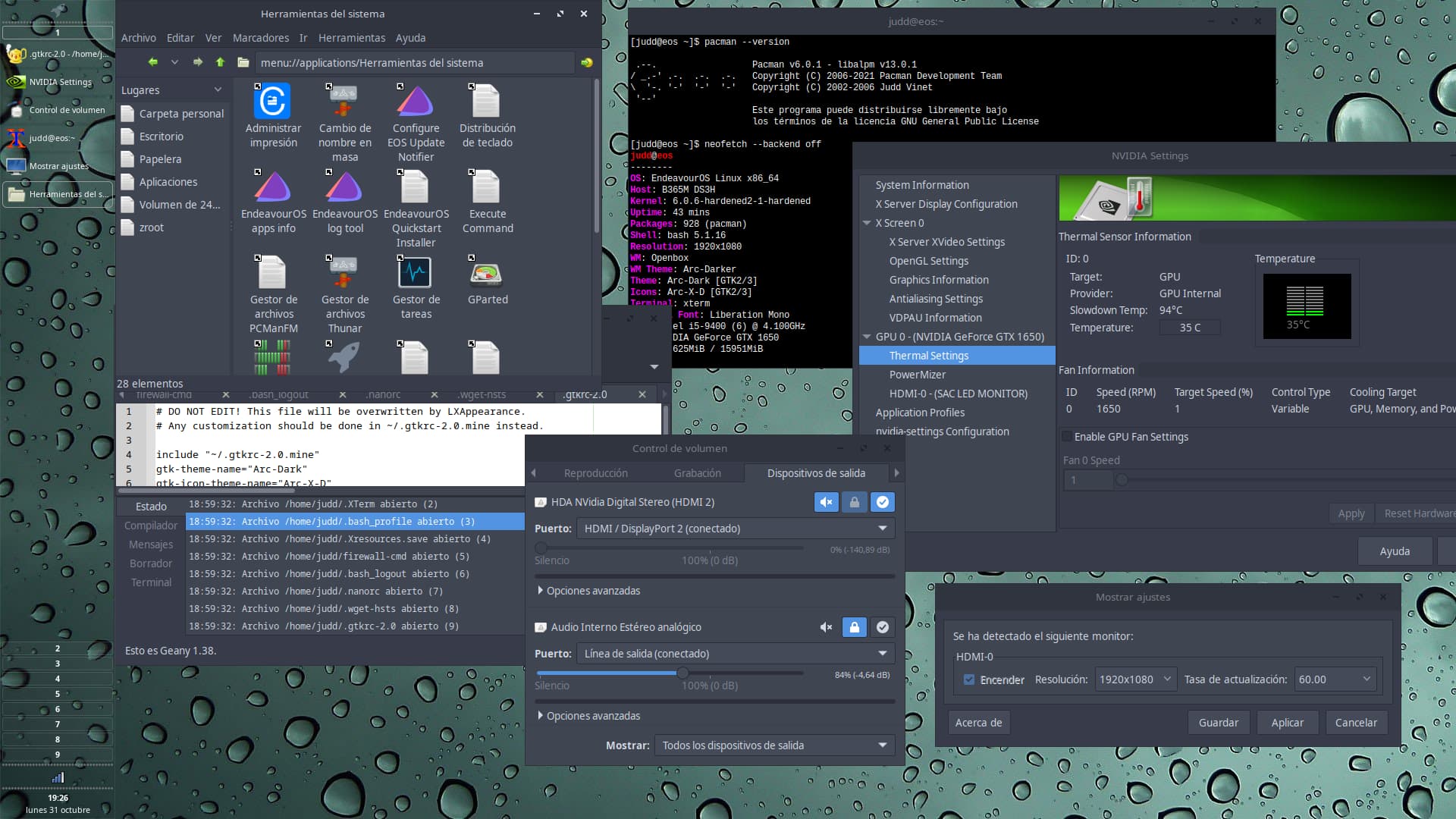Launch EndeavourOS log tool

pyautogui.click(x=344, y=202)
